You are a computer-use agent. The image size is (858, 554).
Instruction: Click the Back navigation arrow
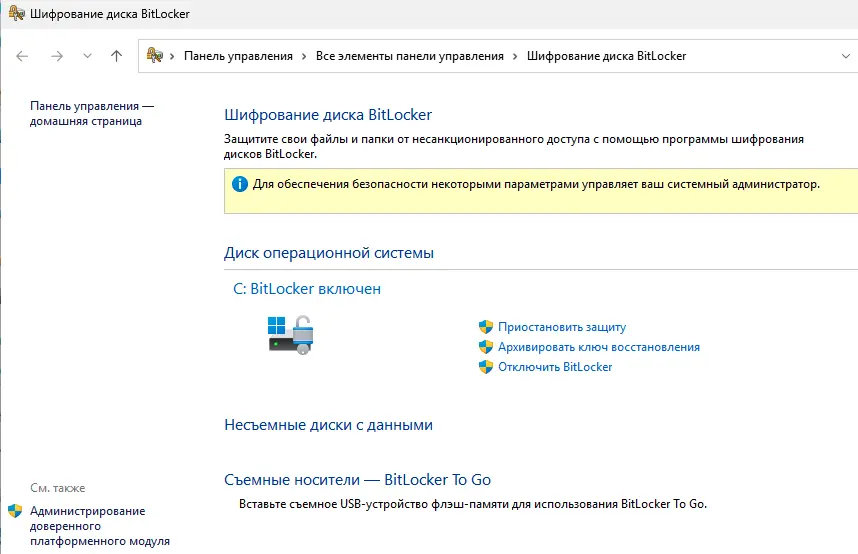(23, 56)
